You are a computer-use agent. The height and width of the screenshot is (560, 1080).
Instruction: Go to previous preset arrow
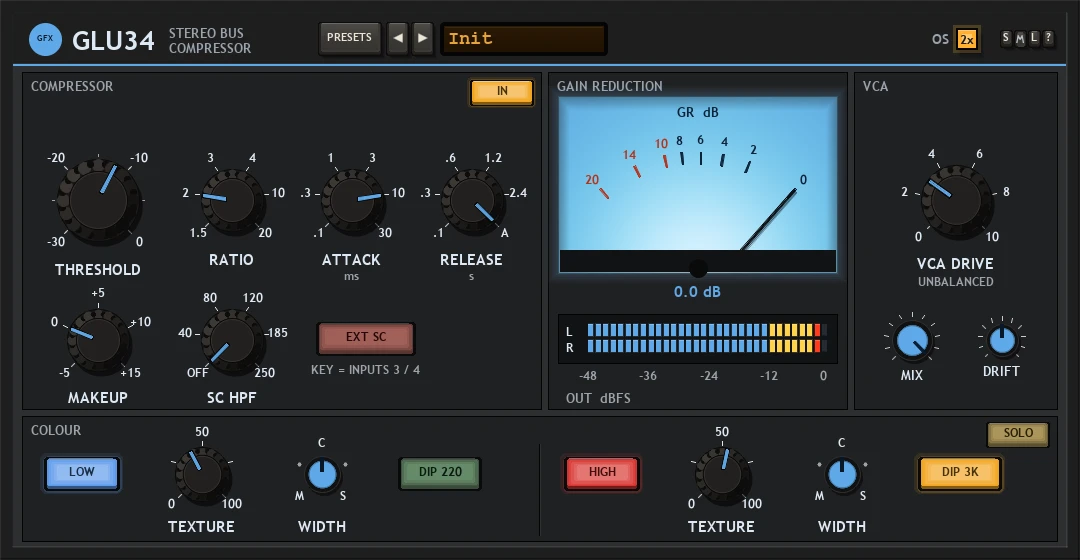pos(397,39)
